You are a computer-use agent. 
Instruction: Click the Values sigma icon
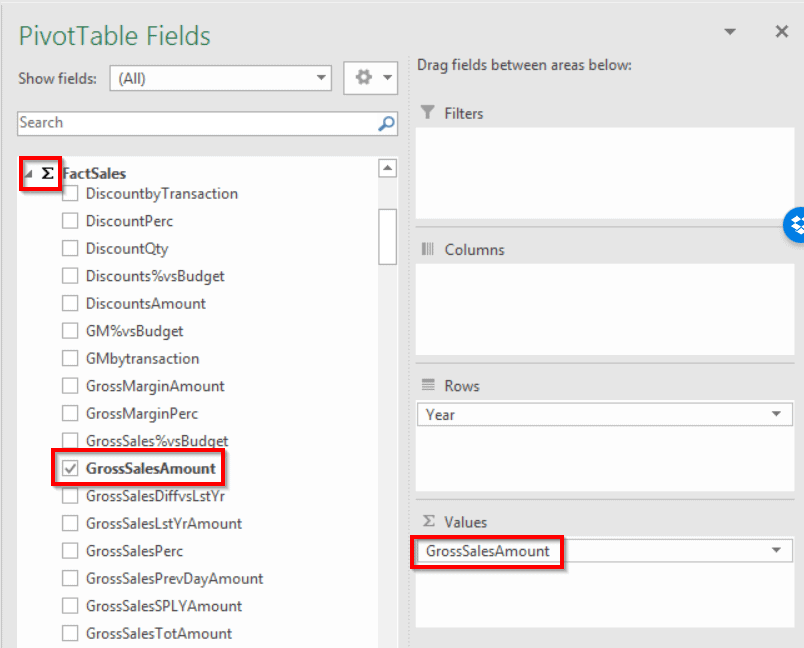click(429, 521)
